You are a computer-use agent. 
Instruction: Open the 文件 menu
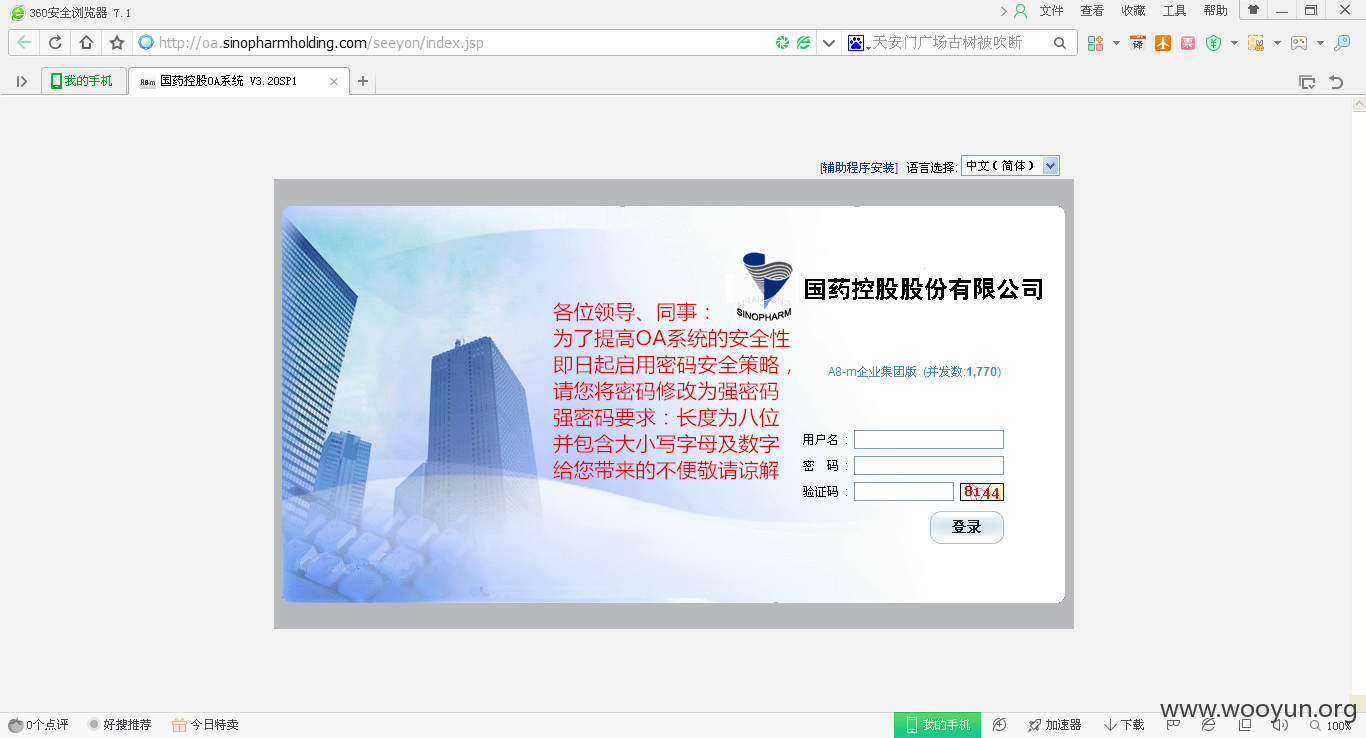click(1052, 11)
